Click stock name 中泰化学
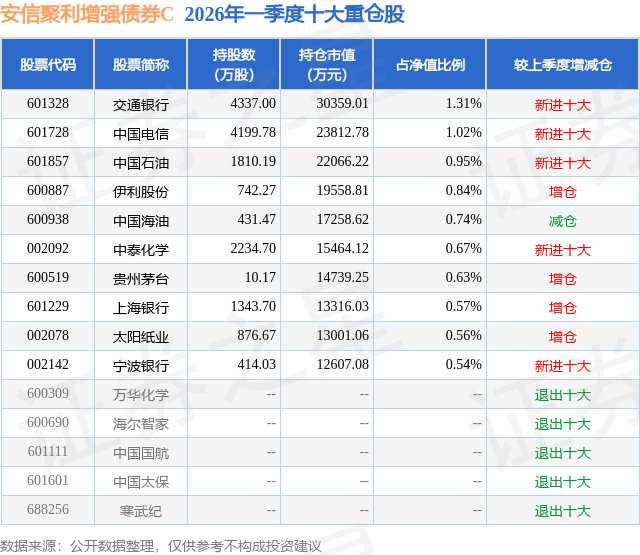The image size is (640, 555). click(141, 250)
